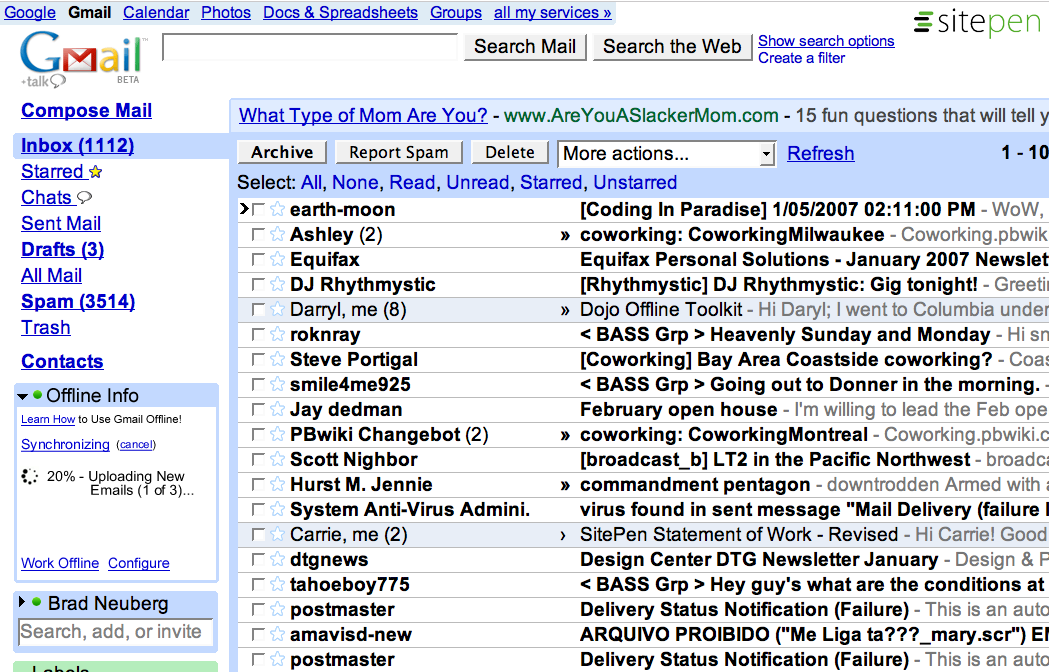Click Work Offline link
This screenshot has width=1049, height=672.
[60, 564]
